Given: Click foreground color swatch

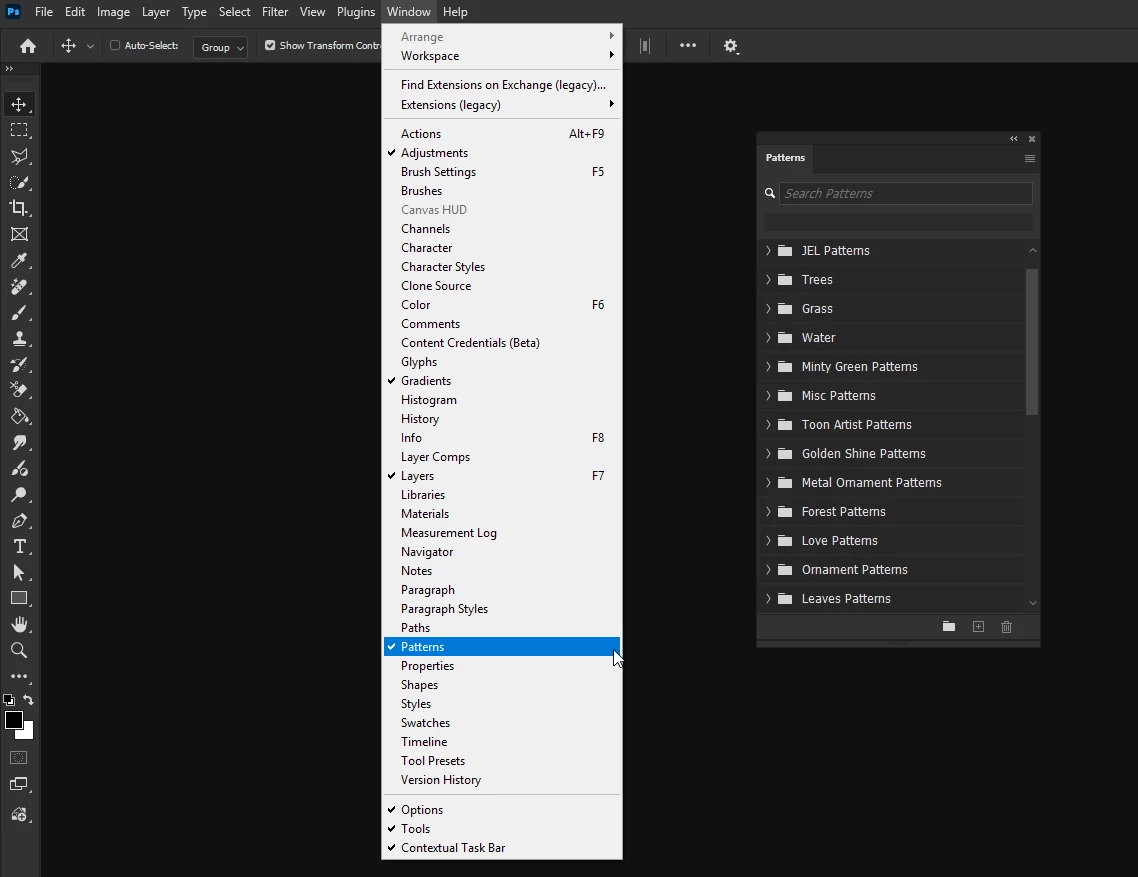Looking at the screenshot, I should click(x=14, y=720).
